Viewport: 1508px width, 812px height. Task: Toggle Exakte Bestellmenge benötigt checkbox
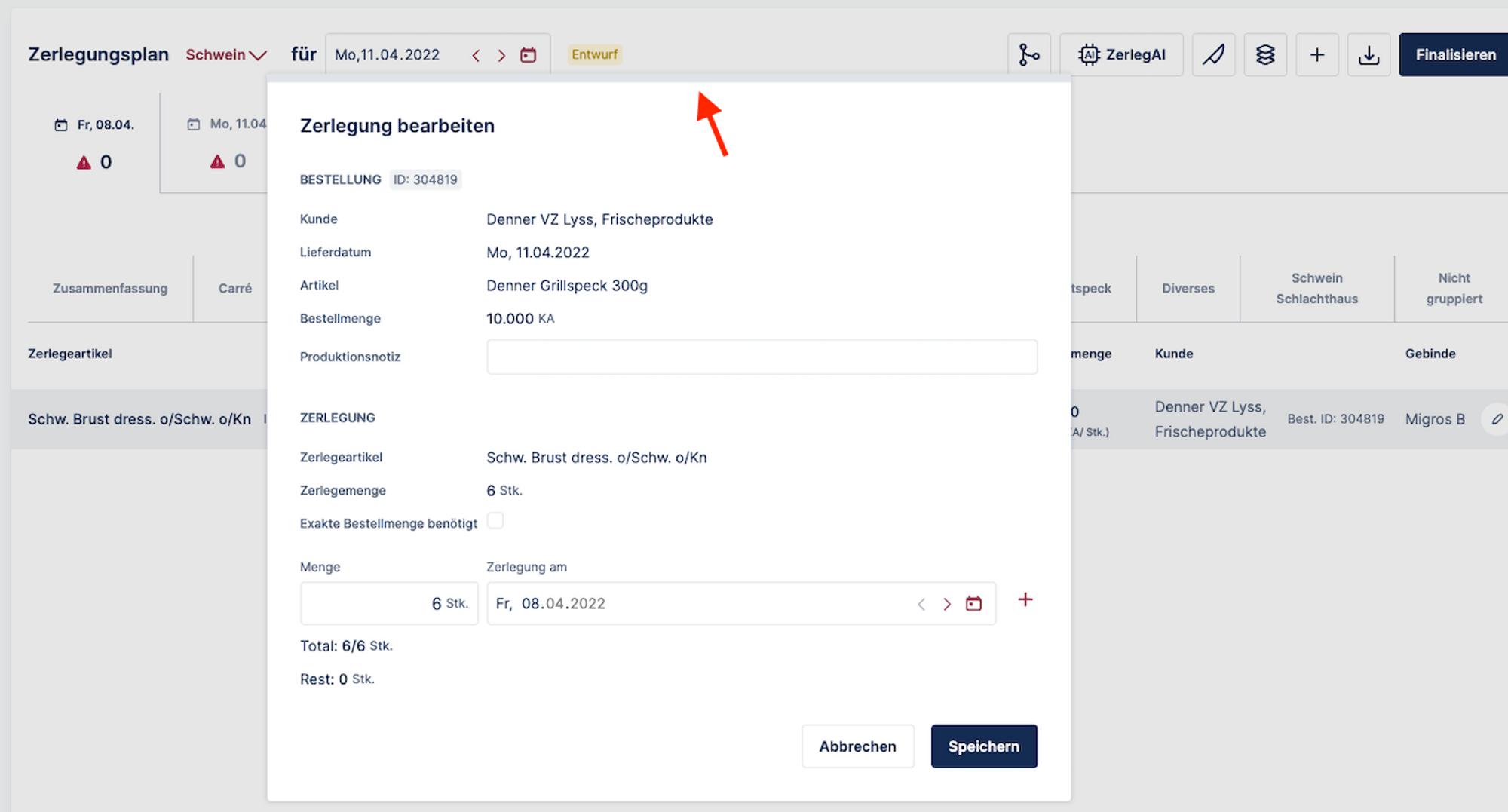pyautogui.click(x=495, y=521)
